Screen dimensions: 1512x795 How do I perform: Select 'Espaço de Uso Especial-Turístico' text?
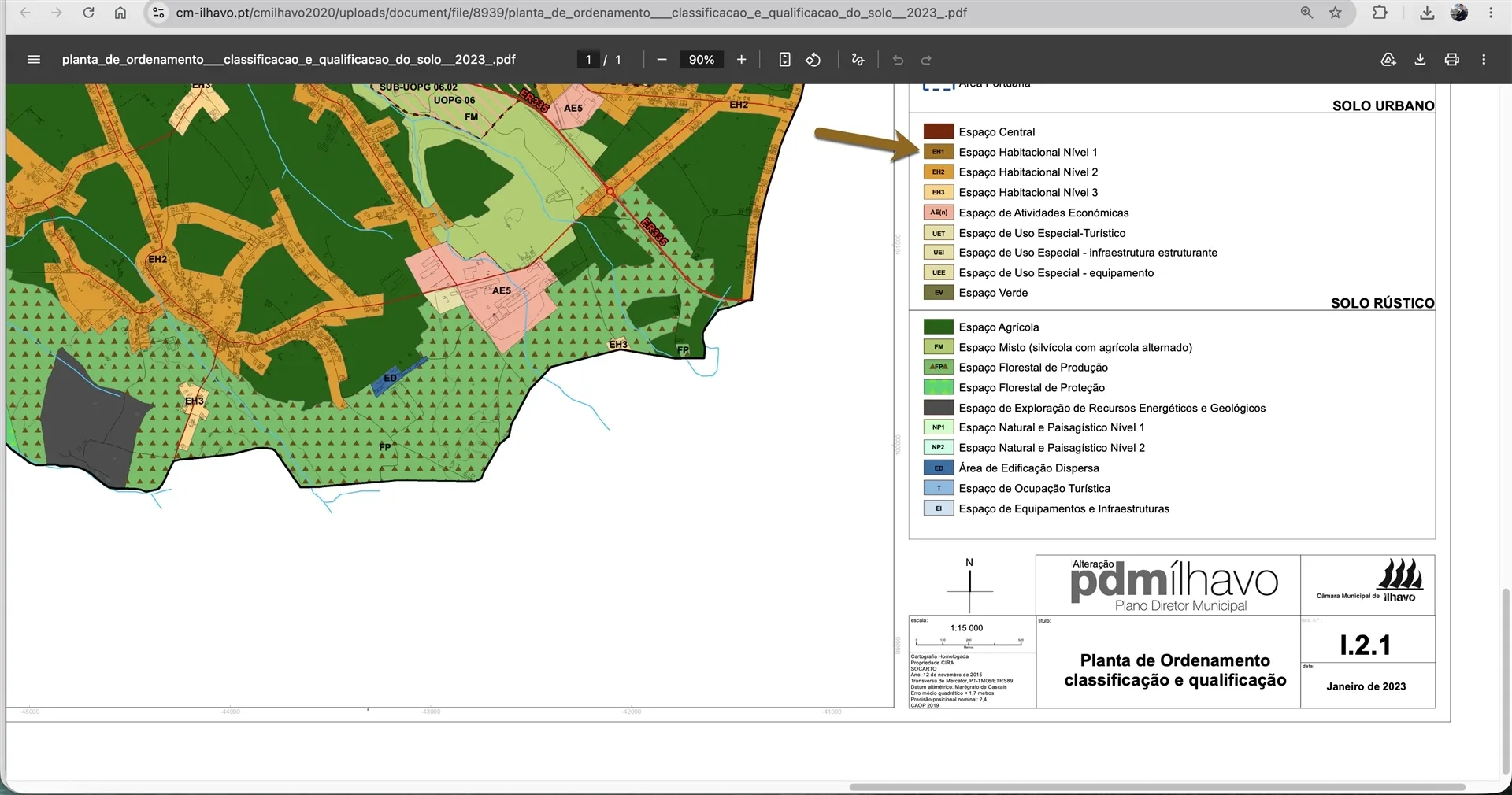pyautogui.click(x=1042, y=233)
